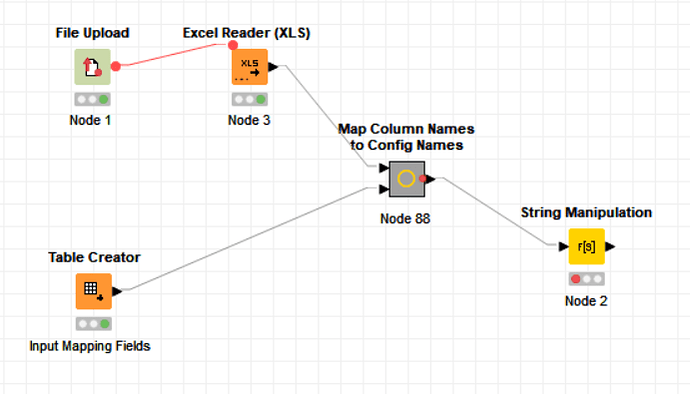
Task: Click the String Manipulation input port triangle
Action: (563, 247)
